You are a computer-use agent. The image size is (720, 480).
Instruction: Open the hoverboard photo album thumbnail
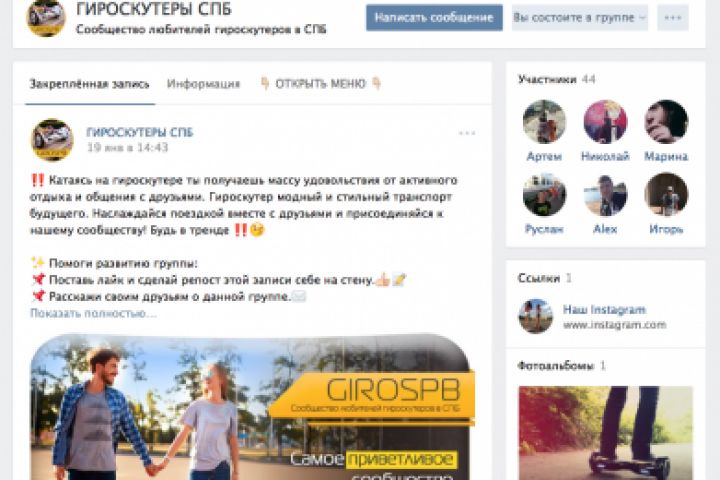[x=606, y=433]
